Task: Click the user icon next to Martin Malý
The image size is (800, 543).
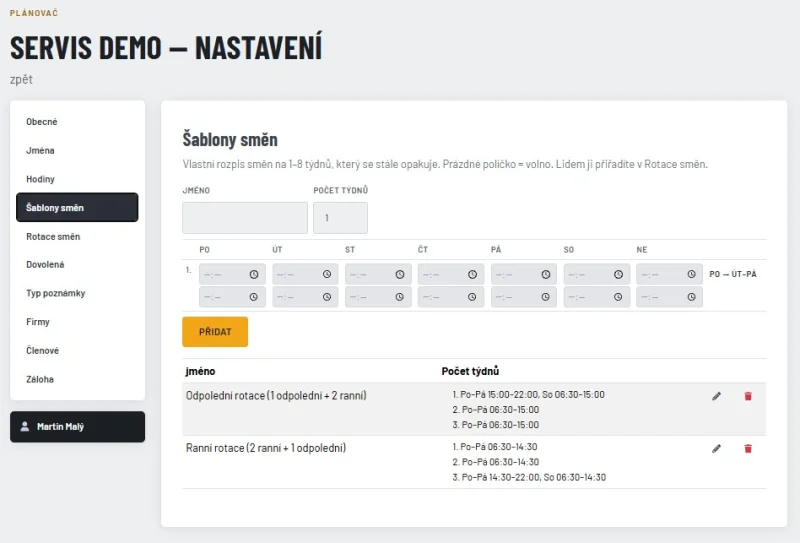Action: [24, 426]
